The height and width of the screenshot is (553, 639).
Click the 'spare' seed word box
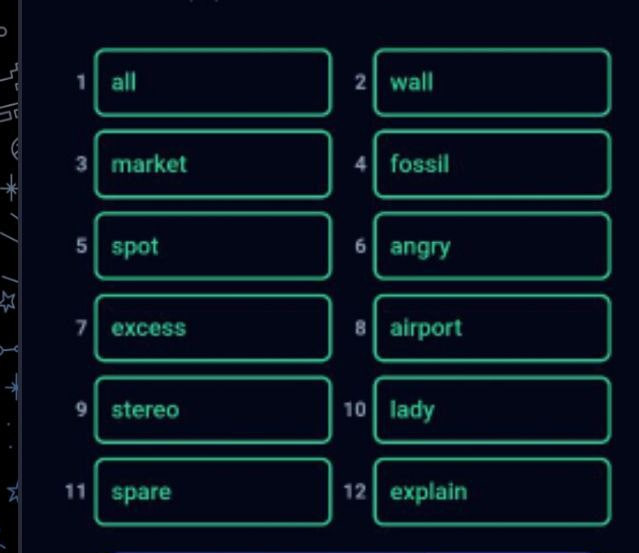click(212, 492)
